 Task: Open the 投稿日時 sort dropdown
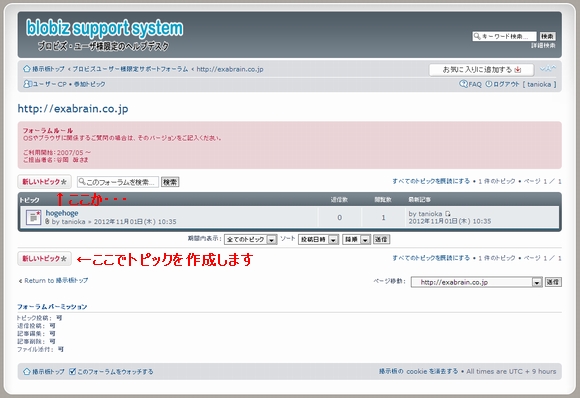[318, 240]
